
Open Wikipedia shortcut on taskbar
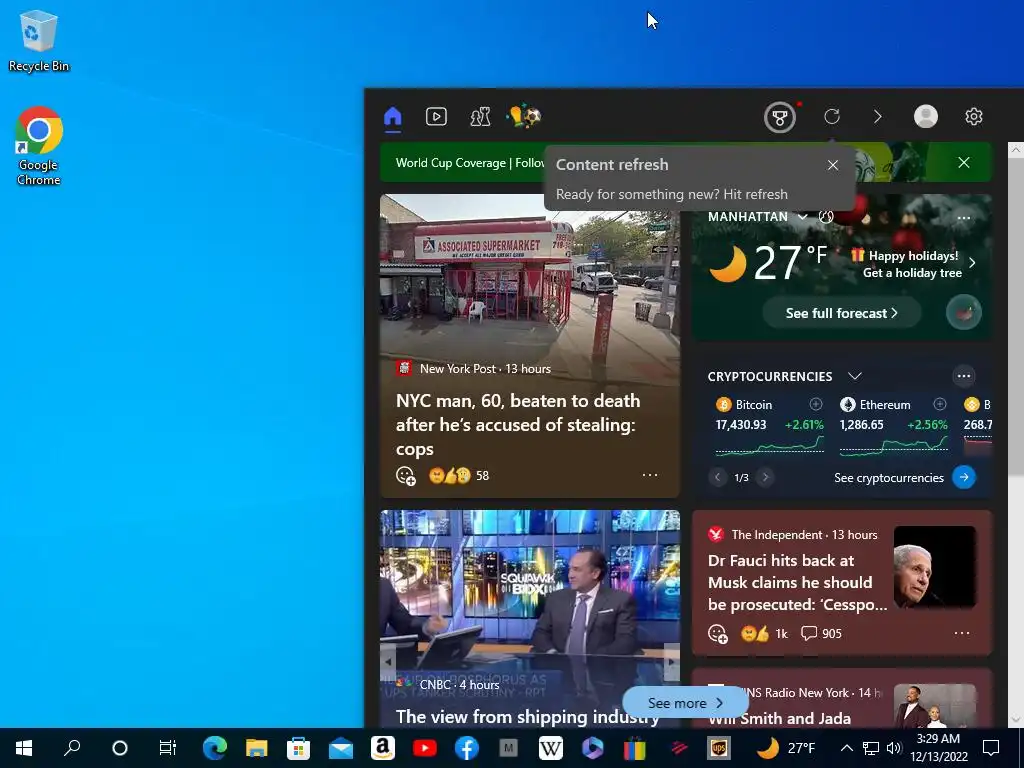coord(551,748)
